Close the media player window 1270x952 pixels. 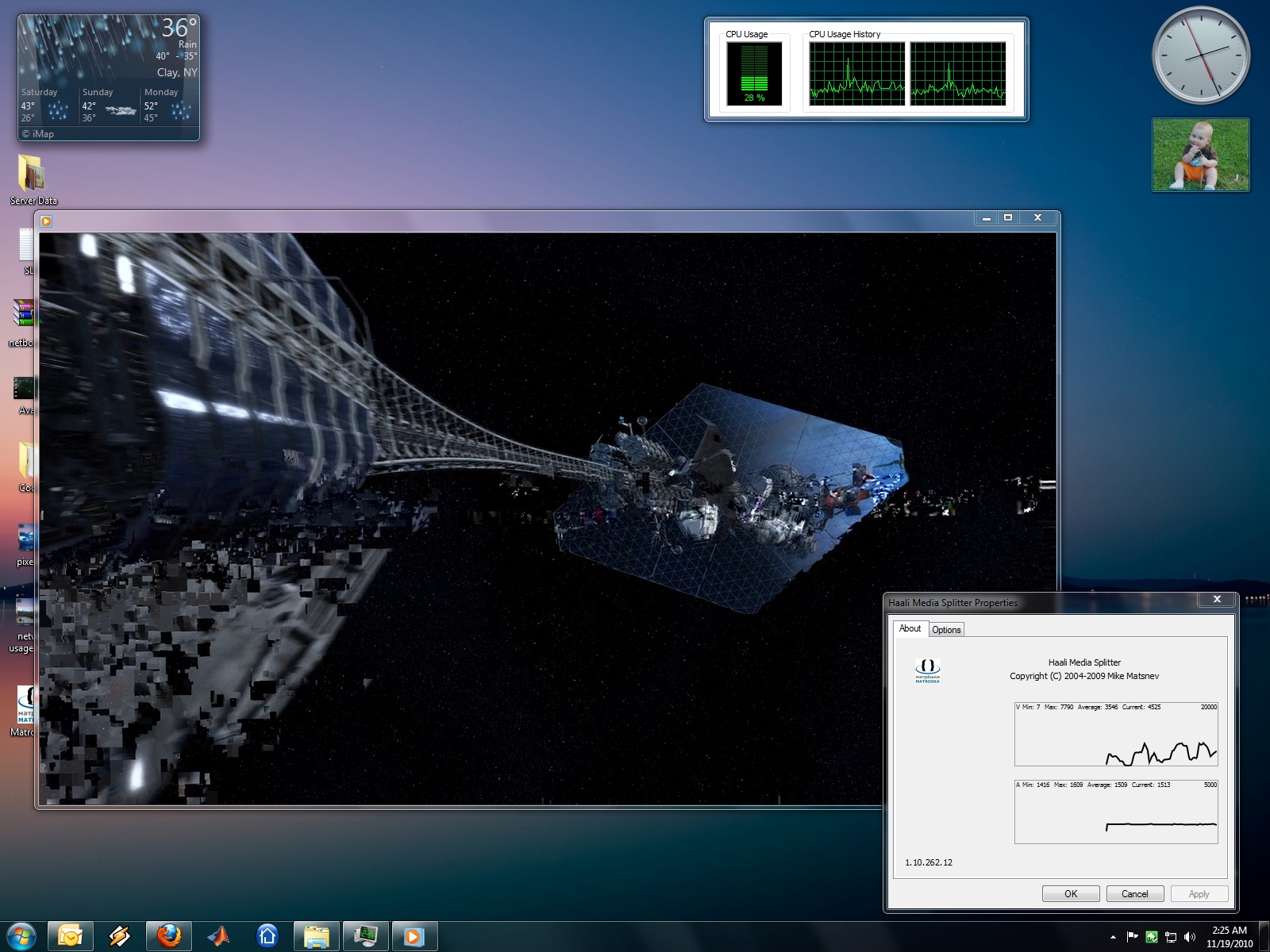point(1037,217)
